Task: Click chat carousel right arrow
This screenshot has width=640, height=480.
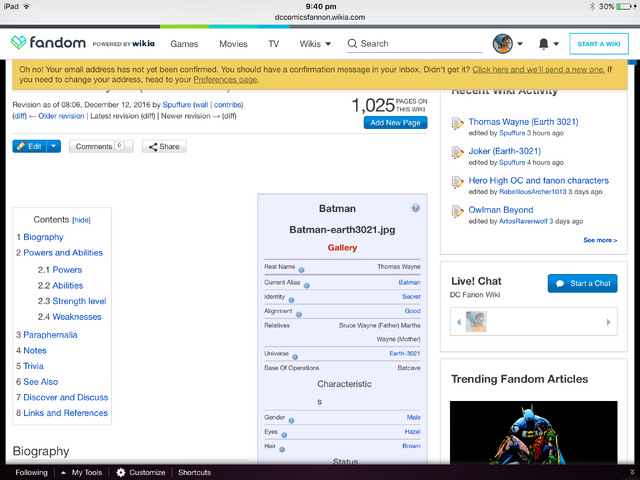Action: (608, 322)
